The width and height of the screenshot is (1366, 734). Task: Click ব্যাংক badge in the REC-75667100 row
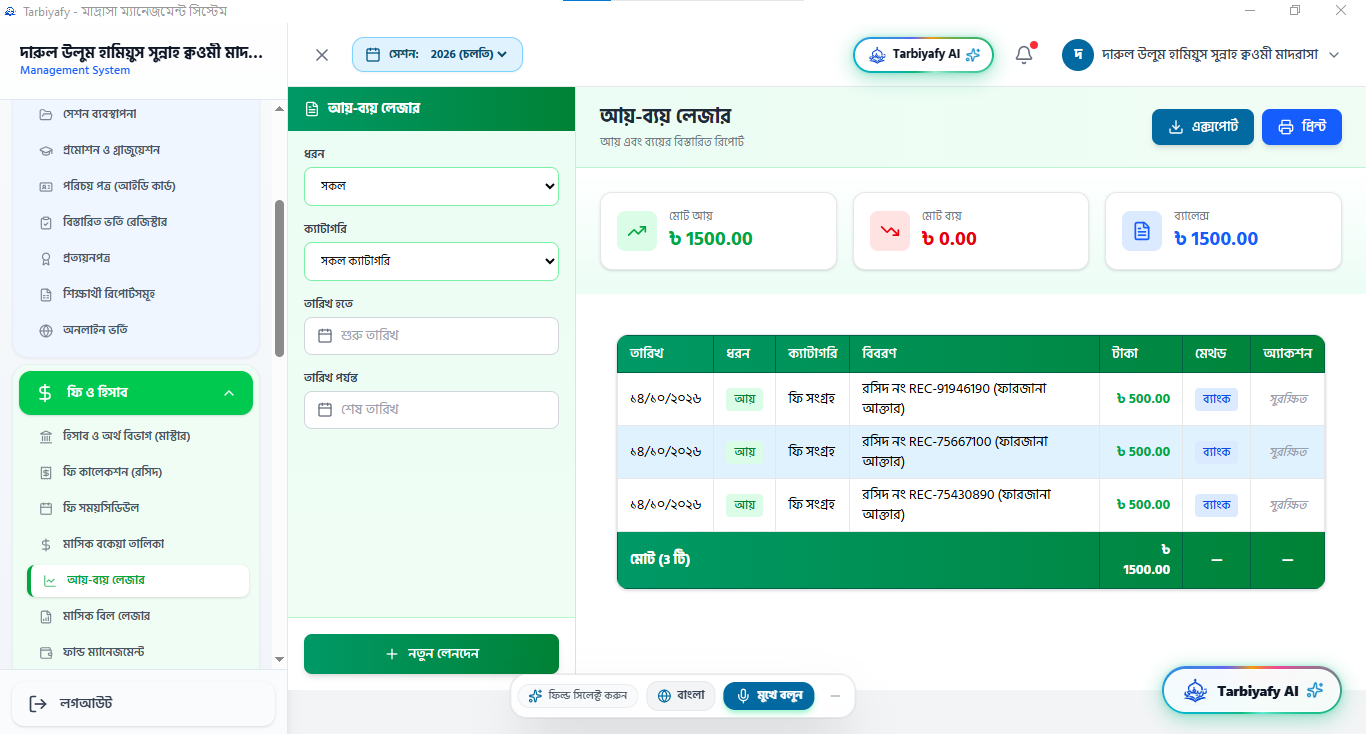coord(1216,452)
